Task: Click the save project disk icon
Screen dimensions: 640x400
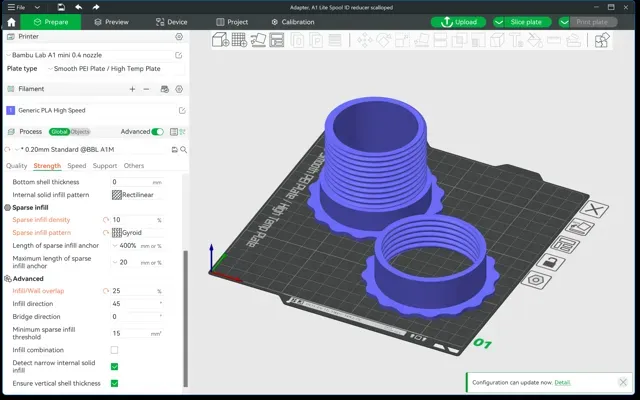Action: [x=61, y=7]
